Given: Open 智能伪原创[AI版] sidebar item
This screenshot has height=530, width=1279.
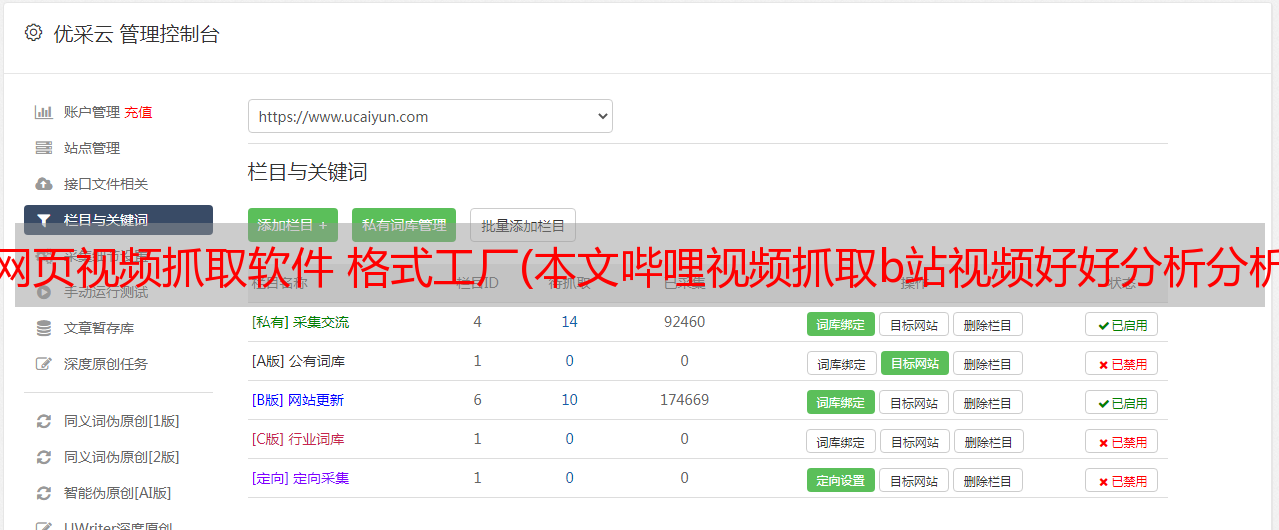Looking at the screenshot, I should pos(118,493).
